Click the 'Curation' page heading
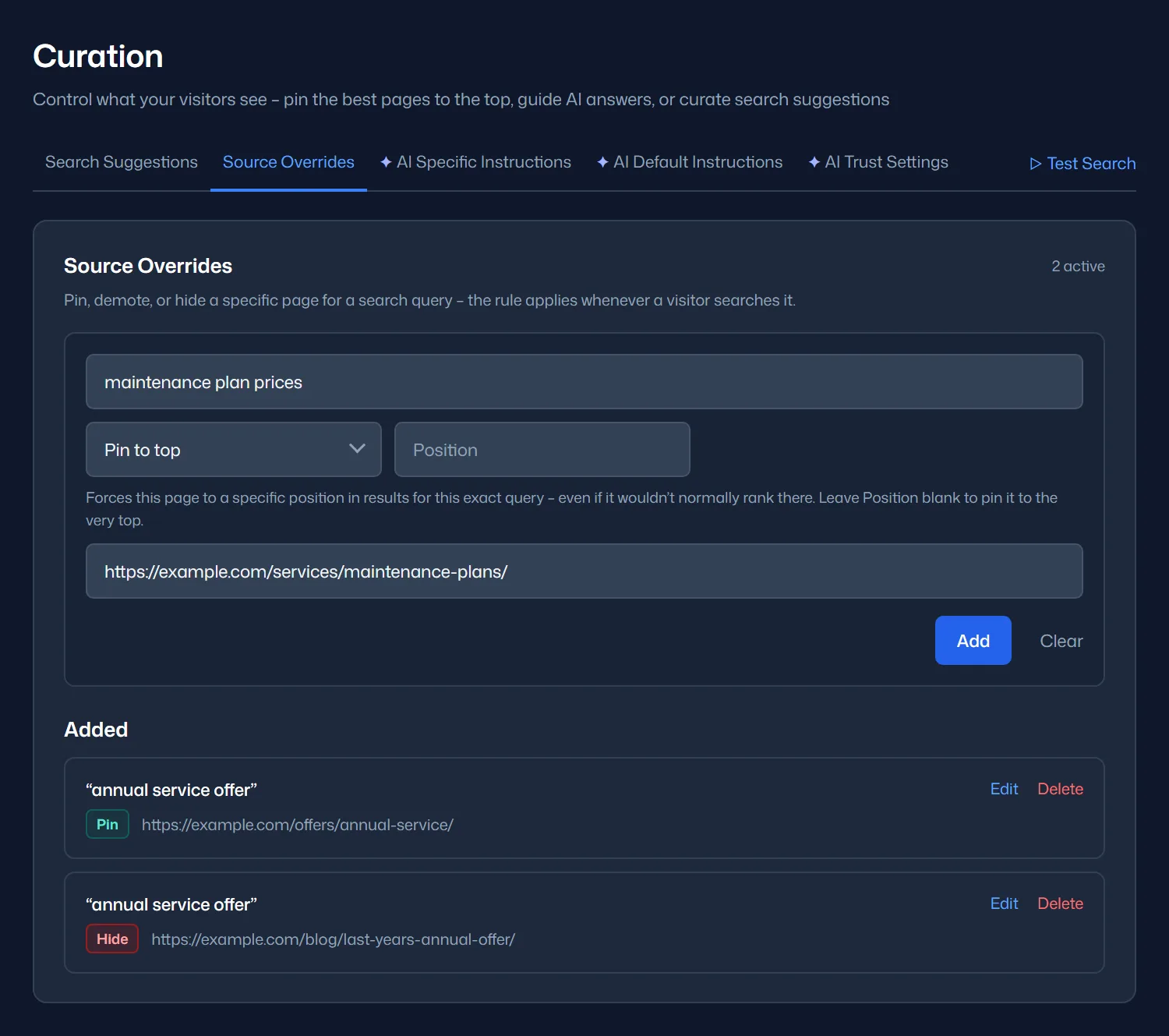The width and height of the screenshot is (1169, 1036). (x=98, y=56)
